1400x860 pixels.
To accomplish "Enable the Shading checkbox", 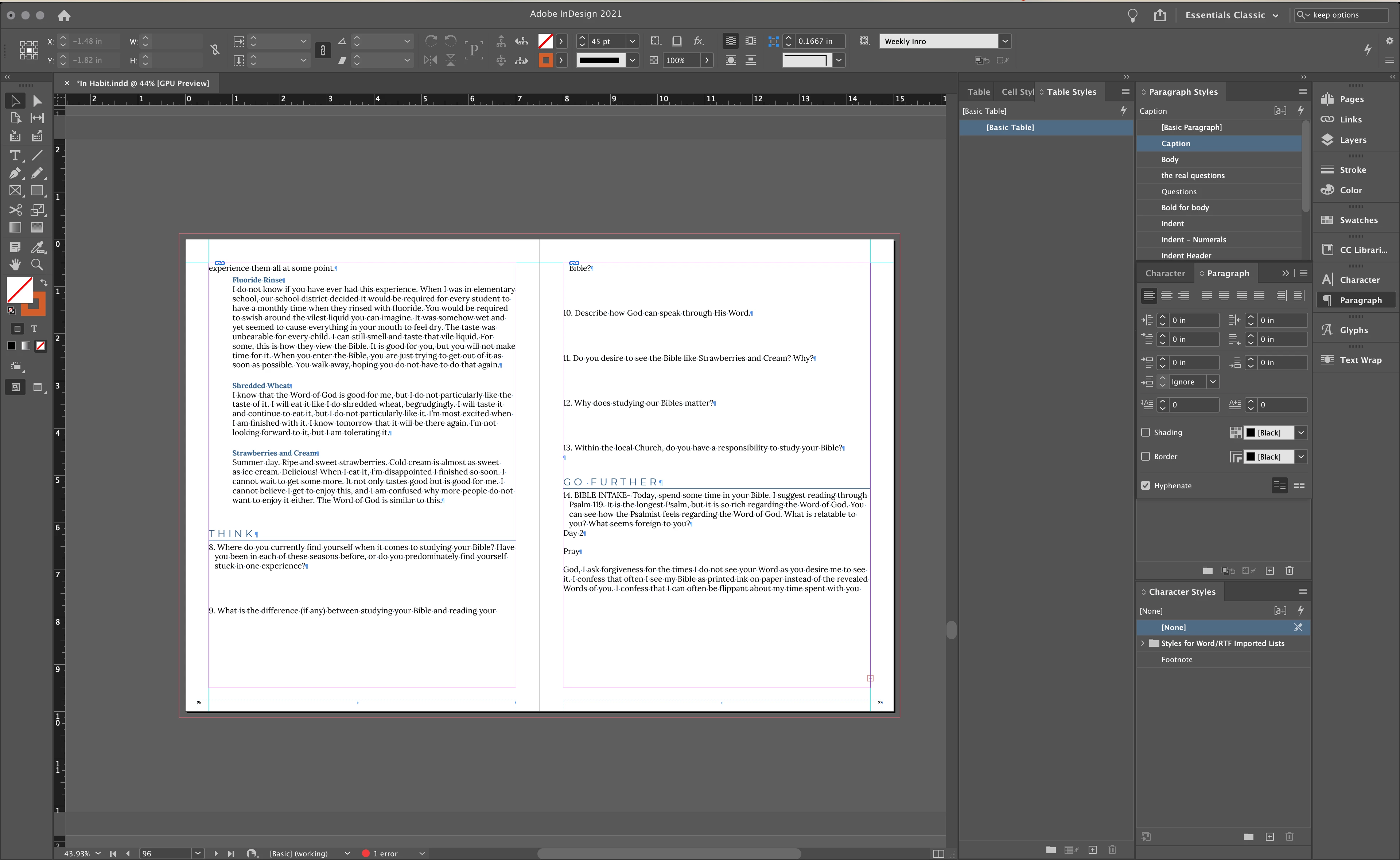I will coord(1146,432).
